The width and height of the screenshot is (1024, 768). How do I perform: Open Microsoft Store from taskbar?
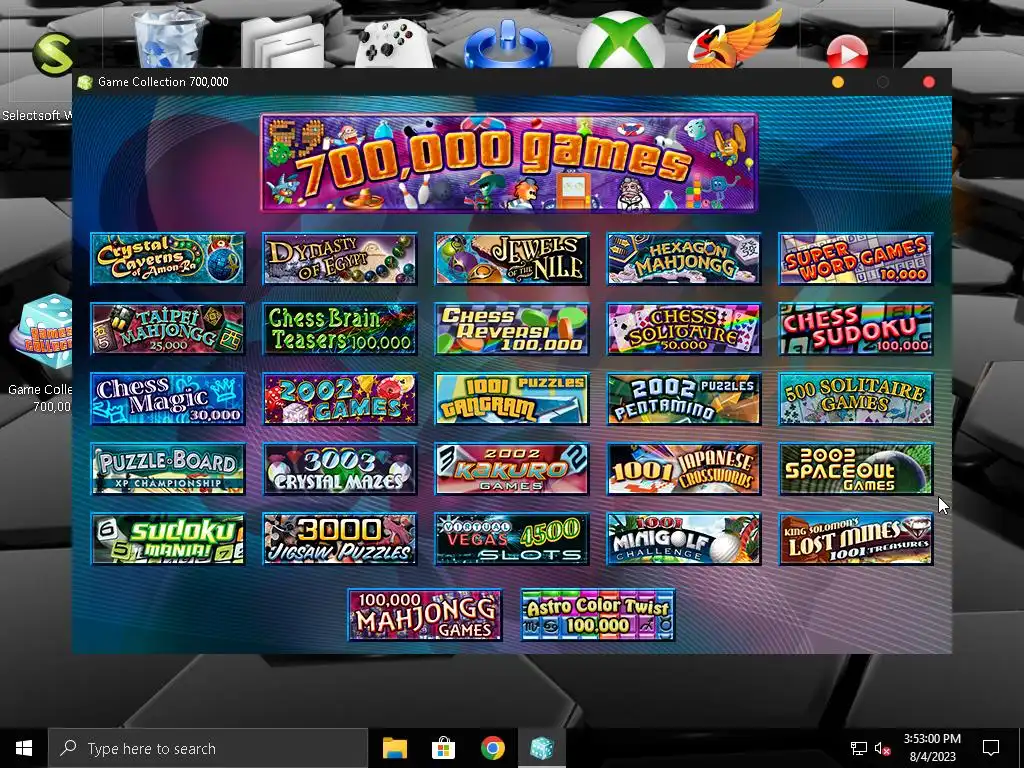coord(443,748)
